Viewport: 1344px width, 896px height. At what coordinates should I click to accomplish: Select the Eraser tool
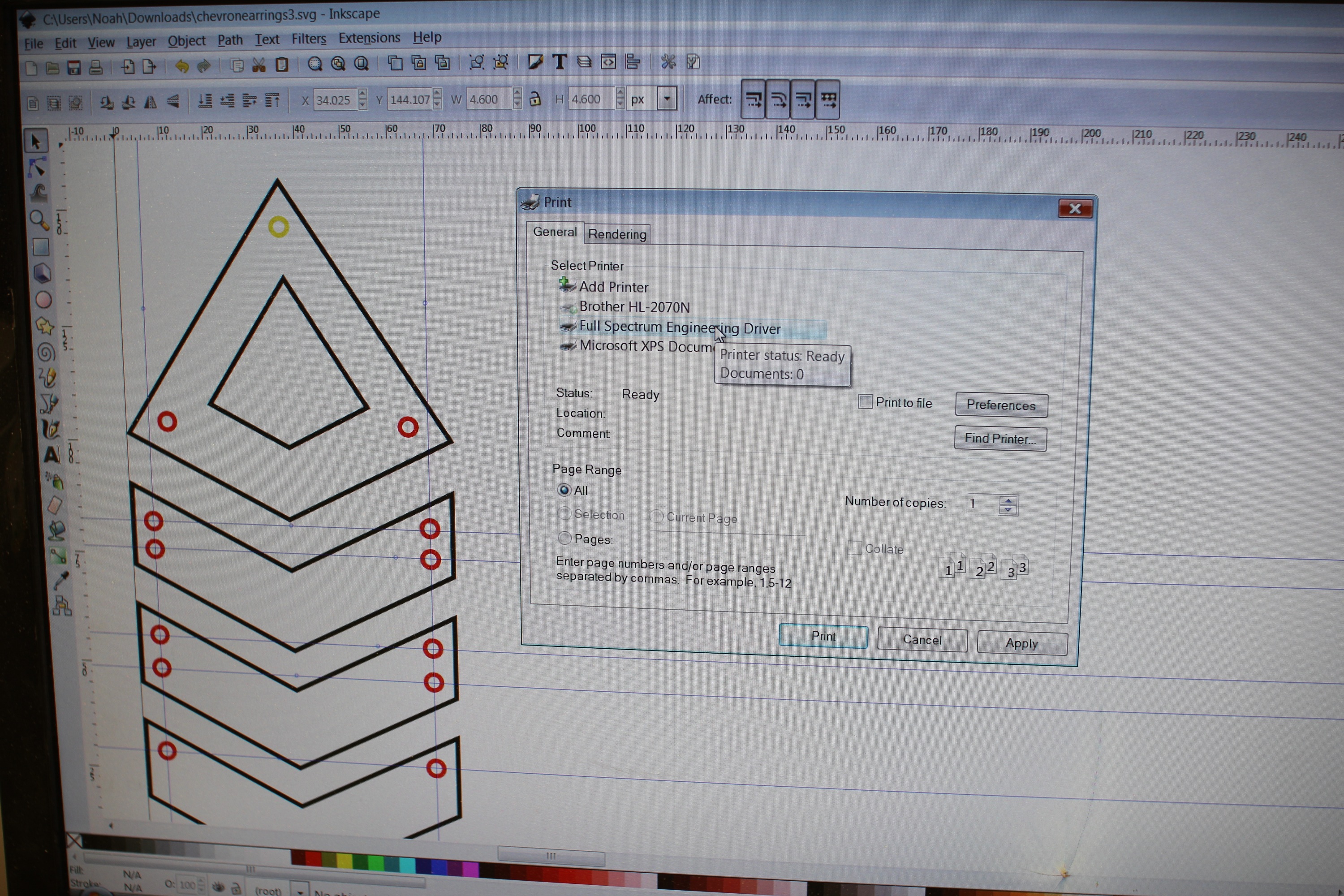click(55, 505)
